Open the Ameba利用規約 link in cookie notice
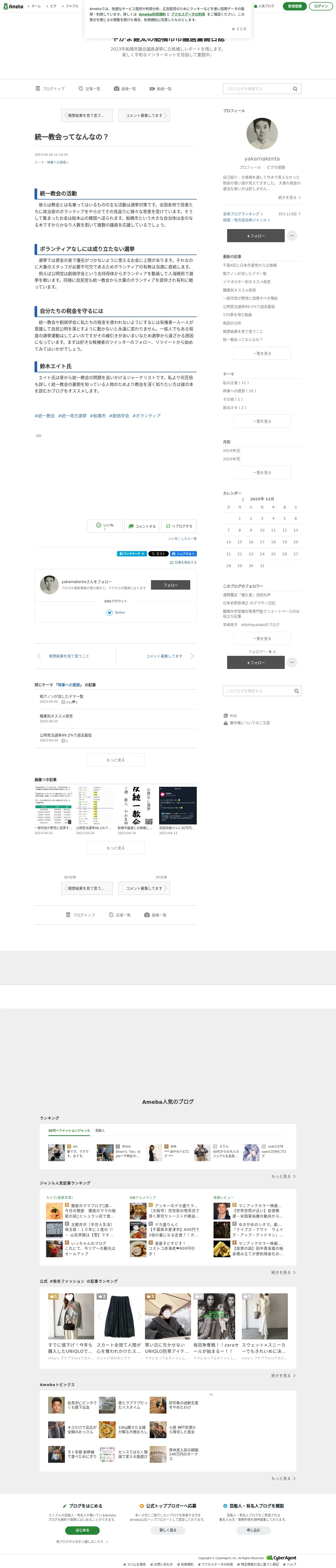Viewport: 336px width, 1568px height. pyautogui.click(x=152, y=14)
